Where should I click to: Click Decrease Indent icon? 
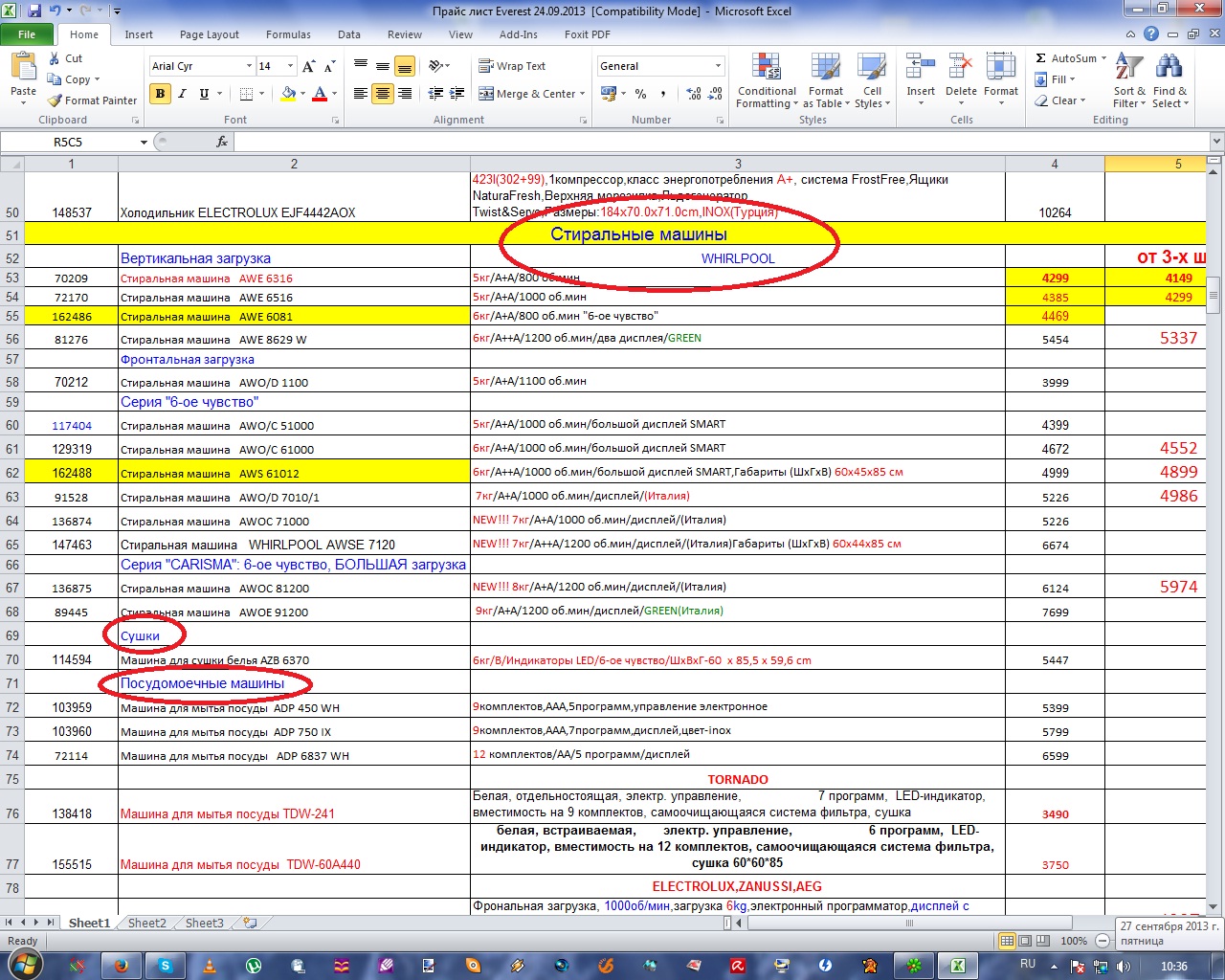pyautogui.click(x=435, y=94)
